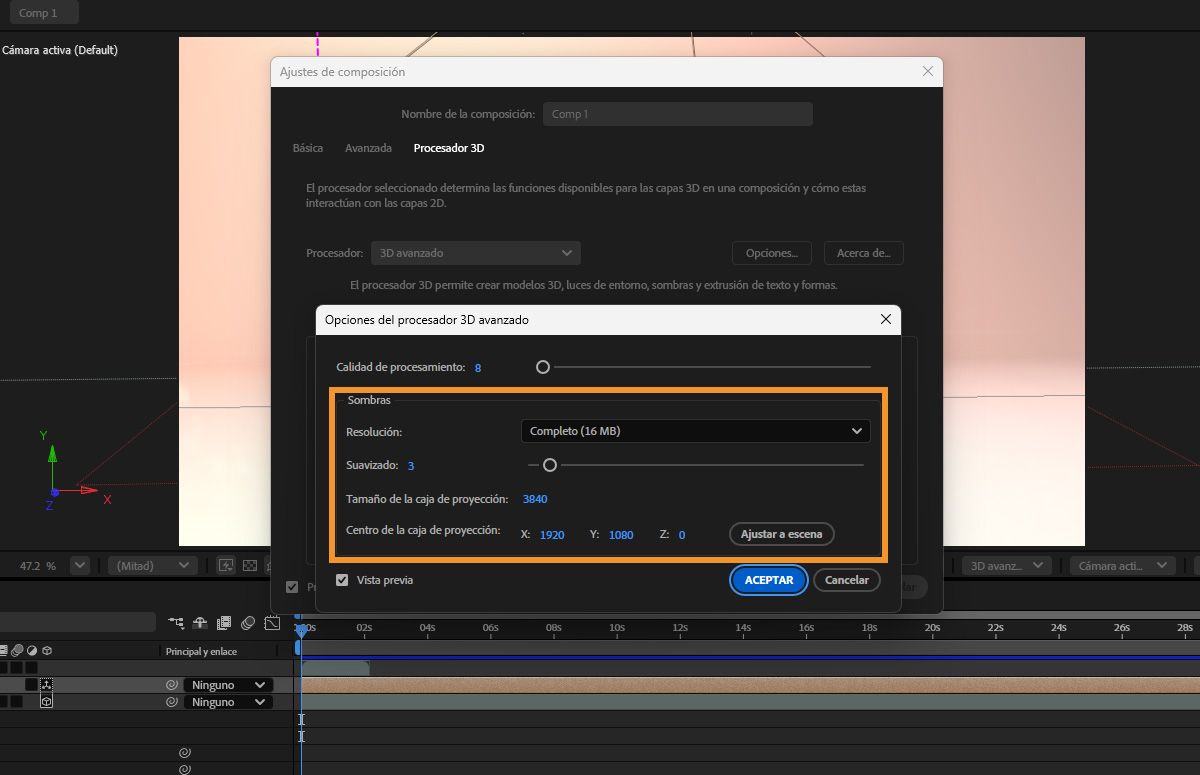Click the composition name input field
This screenshot has height=775, width=1200.
[678, 113]
